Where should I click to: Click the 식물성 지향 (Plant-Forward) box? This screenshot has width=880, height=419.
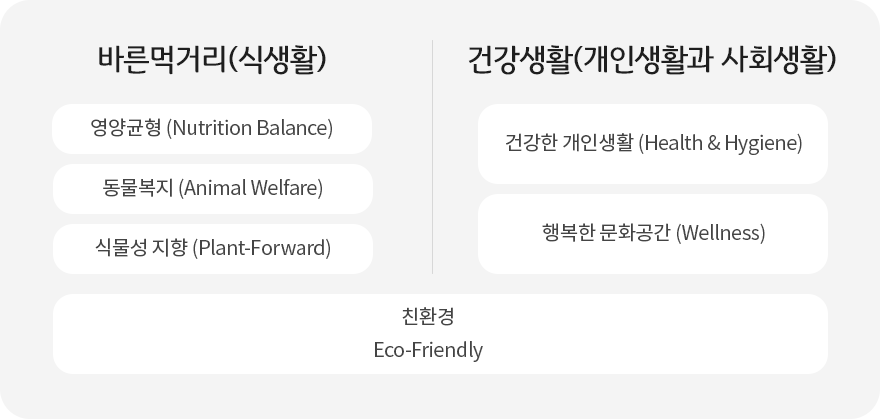213,248
